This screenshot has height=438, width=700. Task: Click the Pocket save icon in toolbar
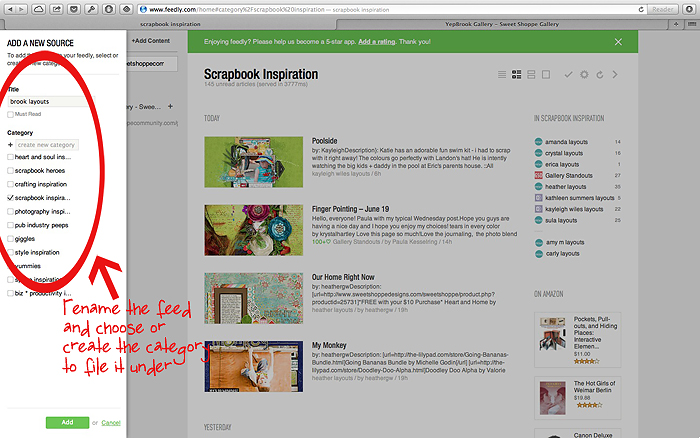click(x=74, y=9)
